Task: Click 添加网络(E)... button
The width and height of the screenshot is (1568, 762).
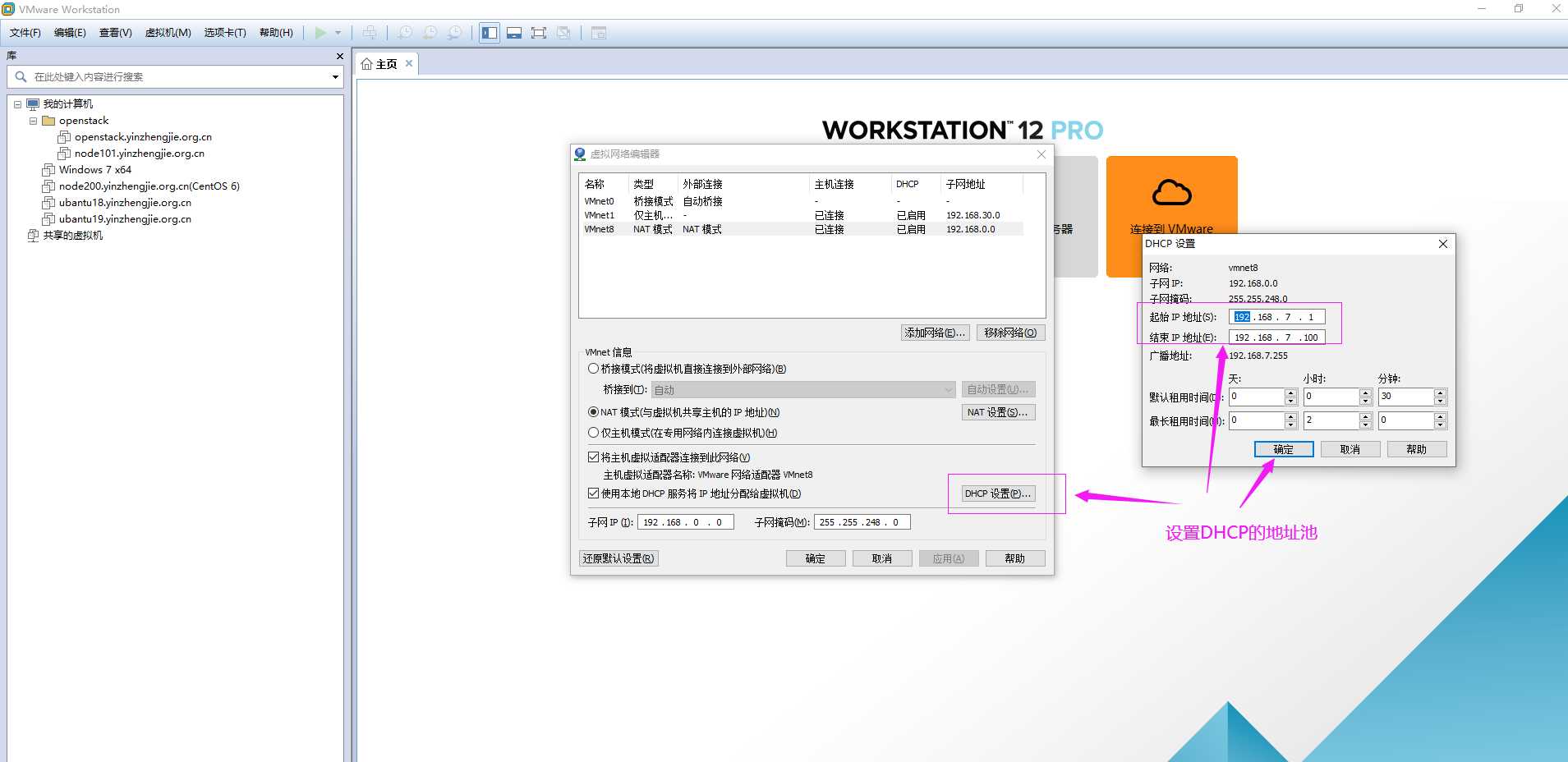Action: 935,333
